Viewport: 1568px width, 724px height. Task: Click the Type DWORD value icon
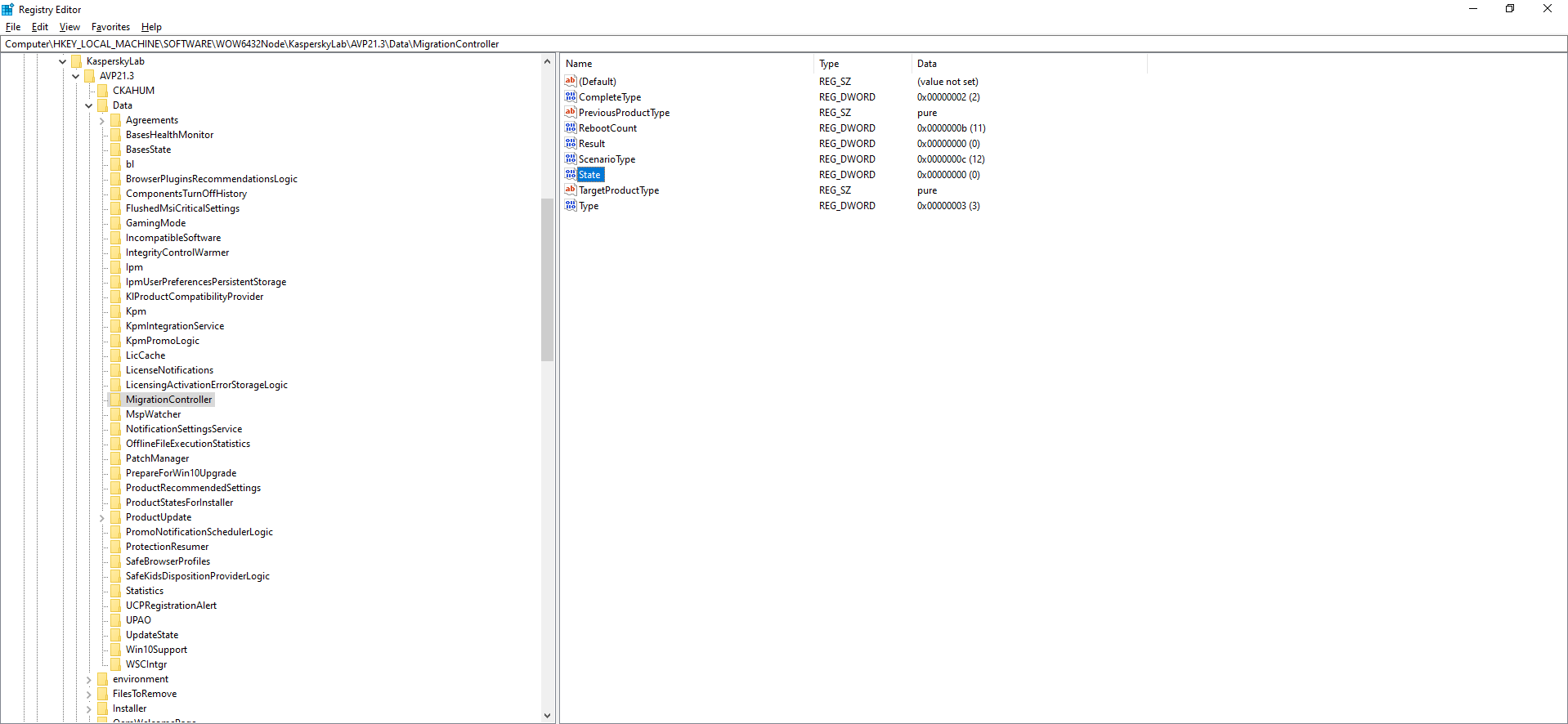(571, 205)
